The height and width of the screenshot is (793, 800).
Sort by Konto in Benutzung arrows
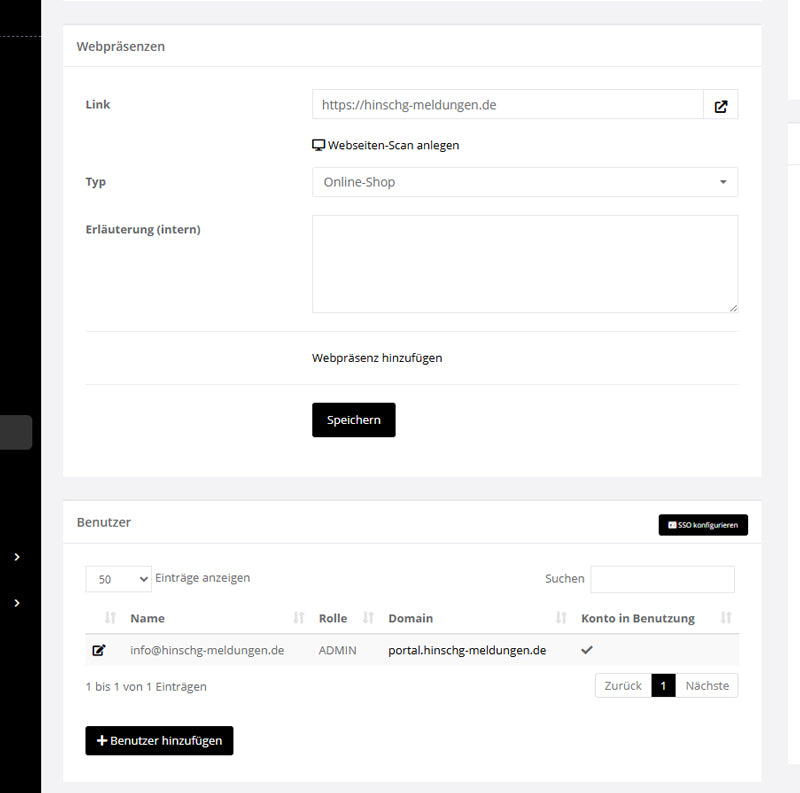726,618
